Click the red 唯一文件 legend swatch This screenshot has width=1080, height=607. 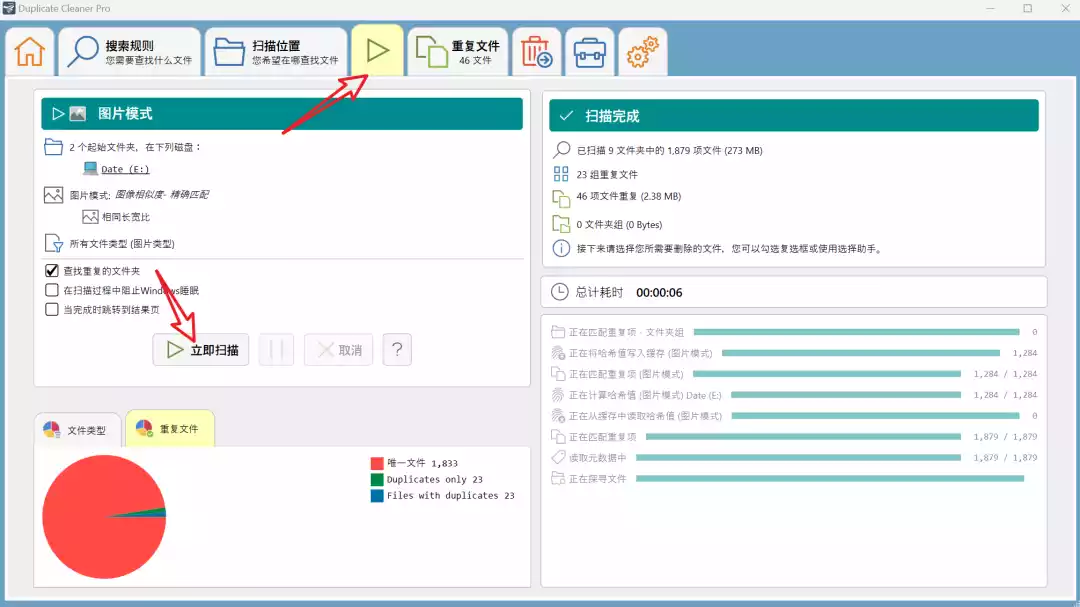[x=377, y=463]
